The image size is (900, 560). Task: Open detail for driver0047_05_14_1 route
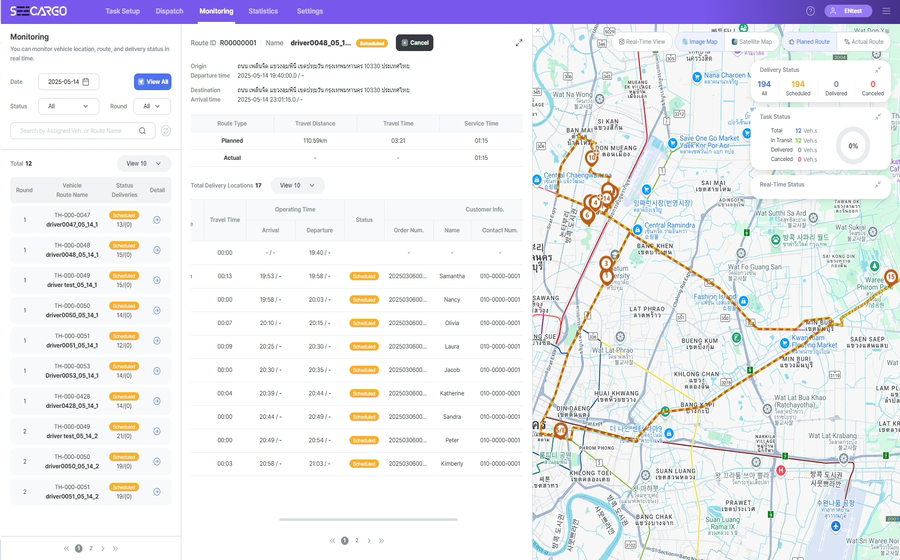pyautogui.click(x=157, y=220)
